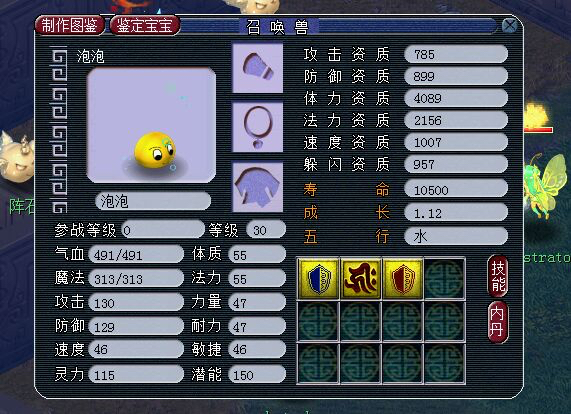Open the pet collar equipment slot
The image size is (571, 414).
click(x=257, y=68)
